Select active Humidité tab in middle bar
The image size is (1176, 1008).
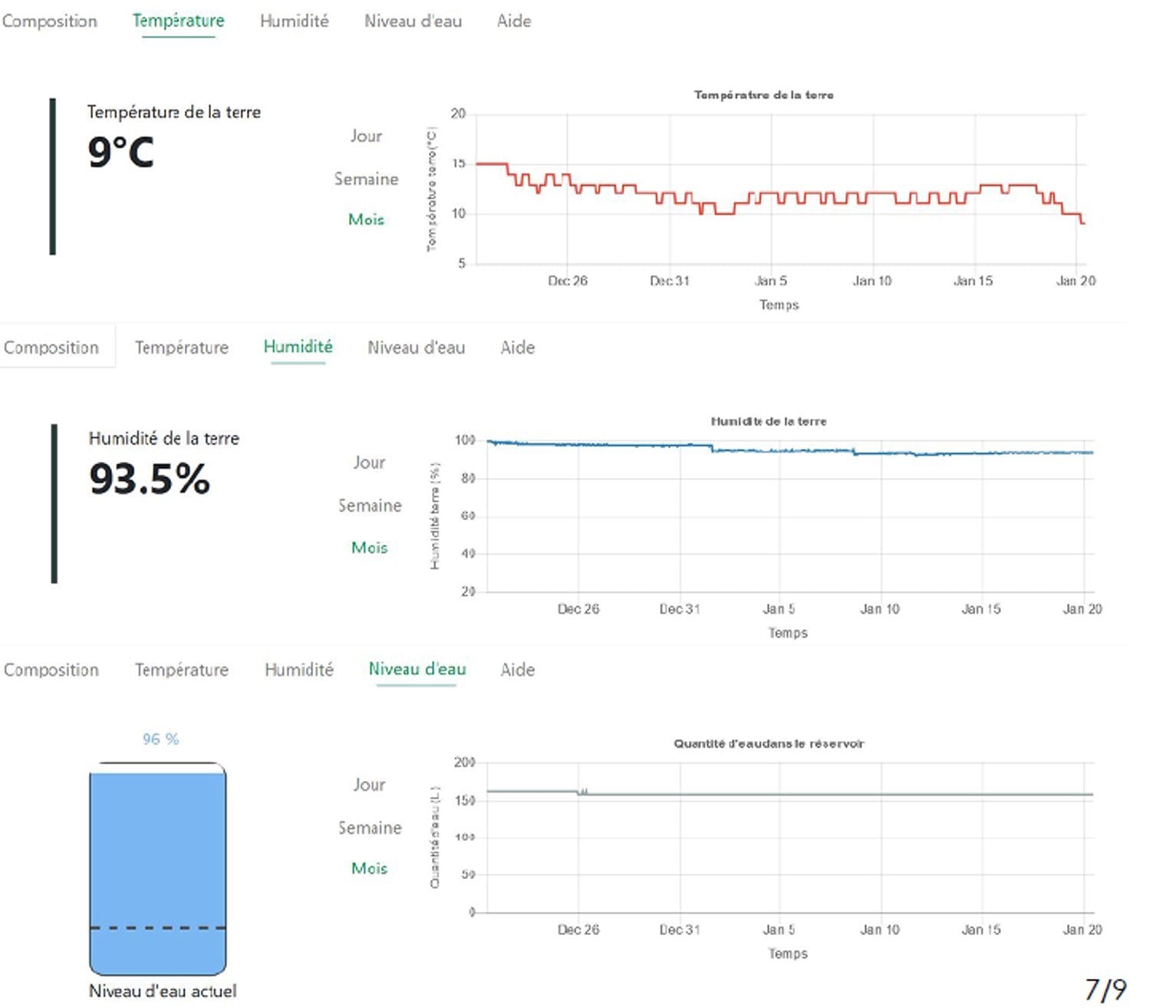(x=298, y=347)
